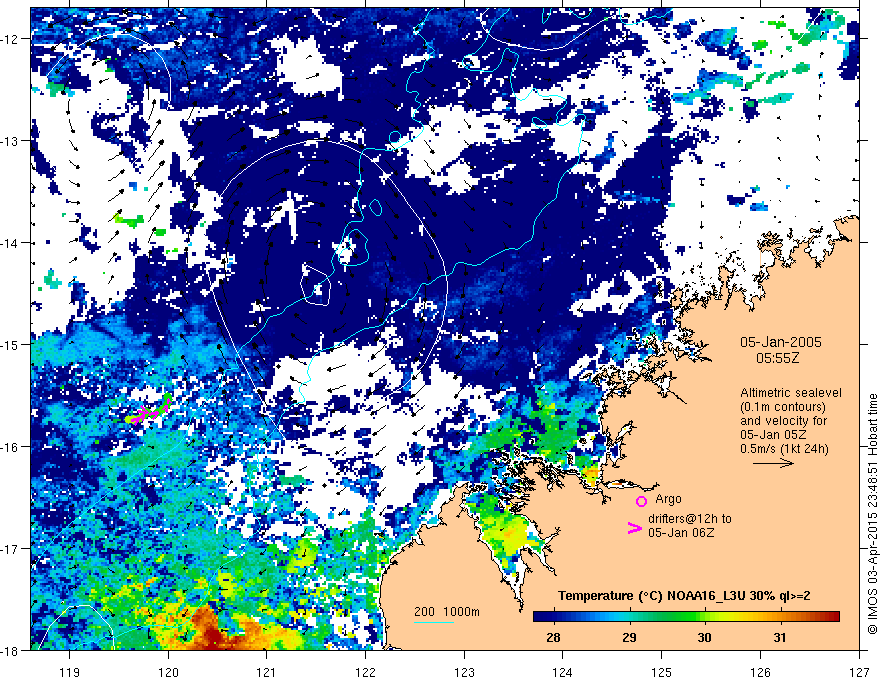Click longitude axis label 126
The height and width of the screenshot is (680, 880).
click(x=760, y=672)
